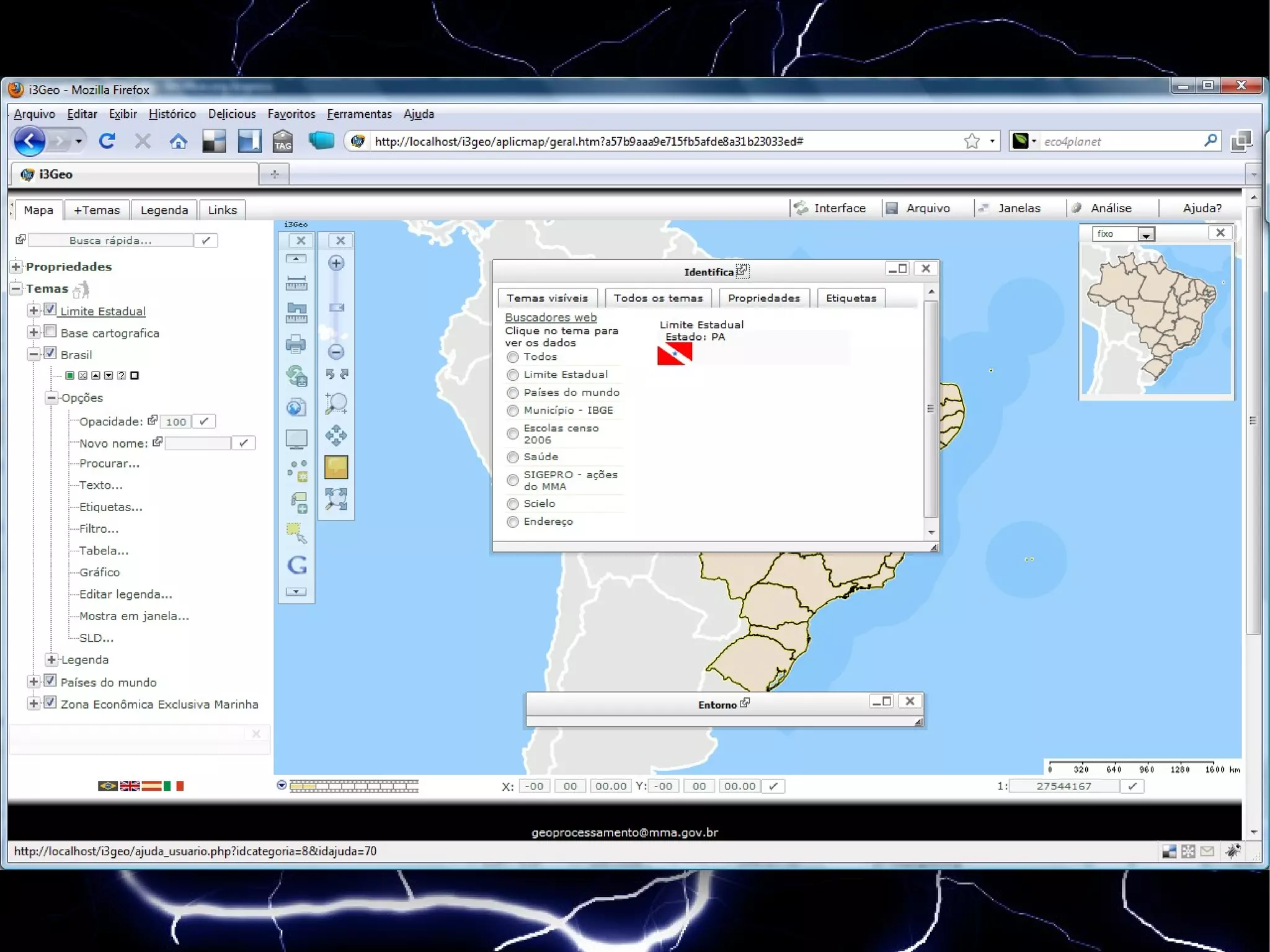Click the Editar legenda... option

pos(126,594)
